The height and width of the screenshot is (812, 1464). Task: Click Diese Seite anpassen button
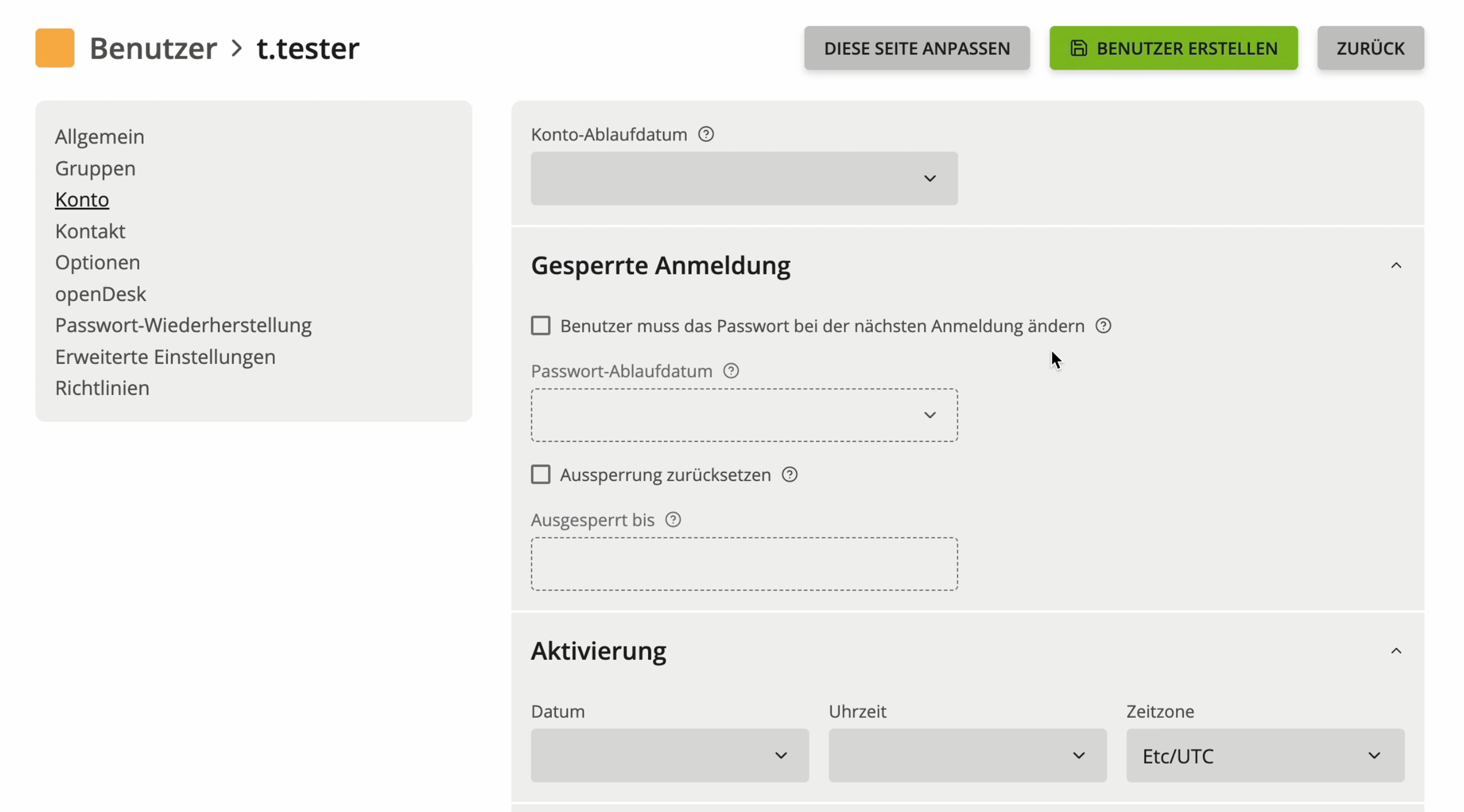pos(917,48)
